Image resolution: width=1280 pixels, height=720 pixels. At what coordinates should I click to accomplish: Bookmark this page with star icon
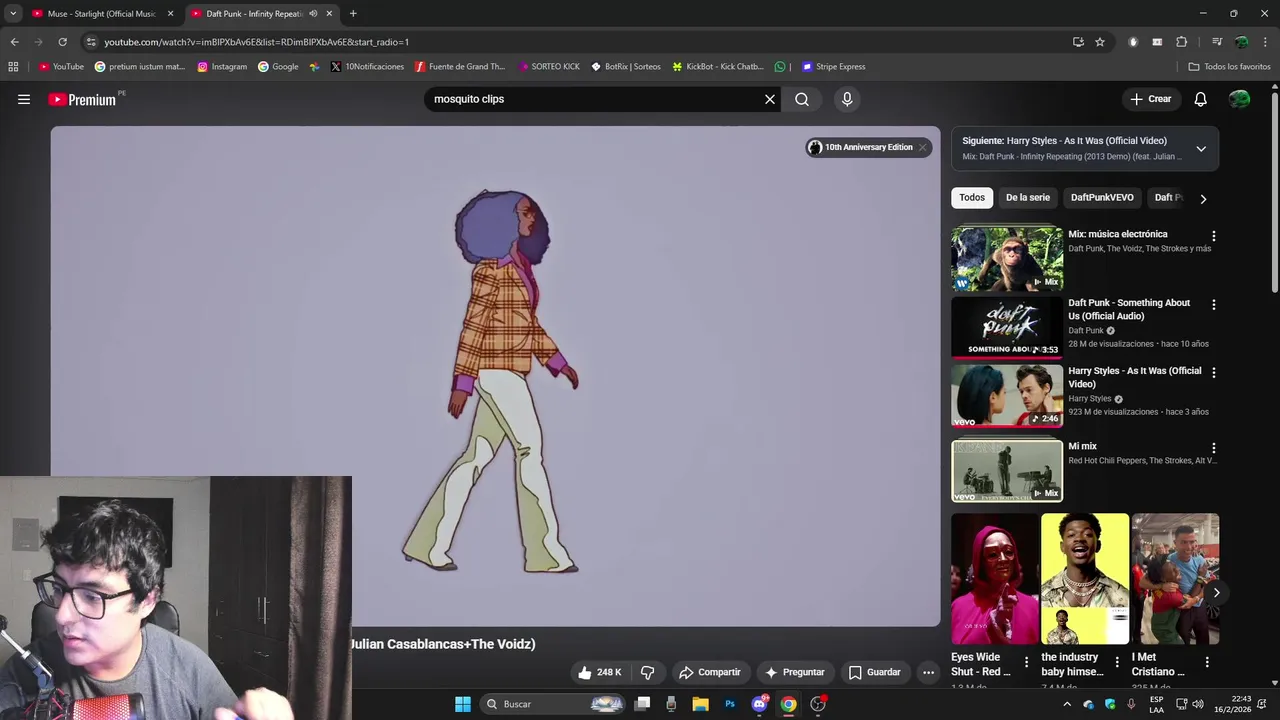pos(1100,42)
